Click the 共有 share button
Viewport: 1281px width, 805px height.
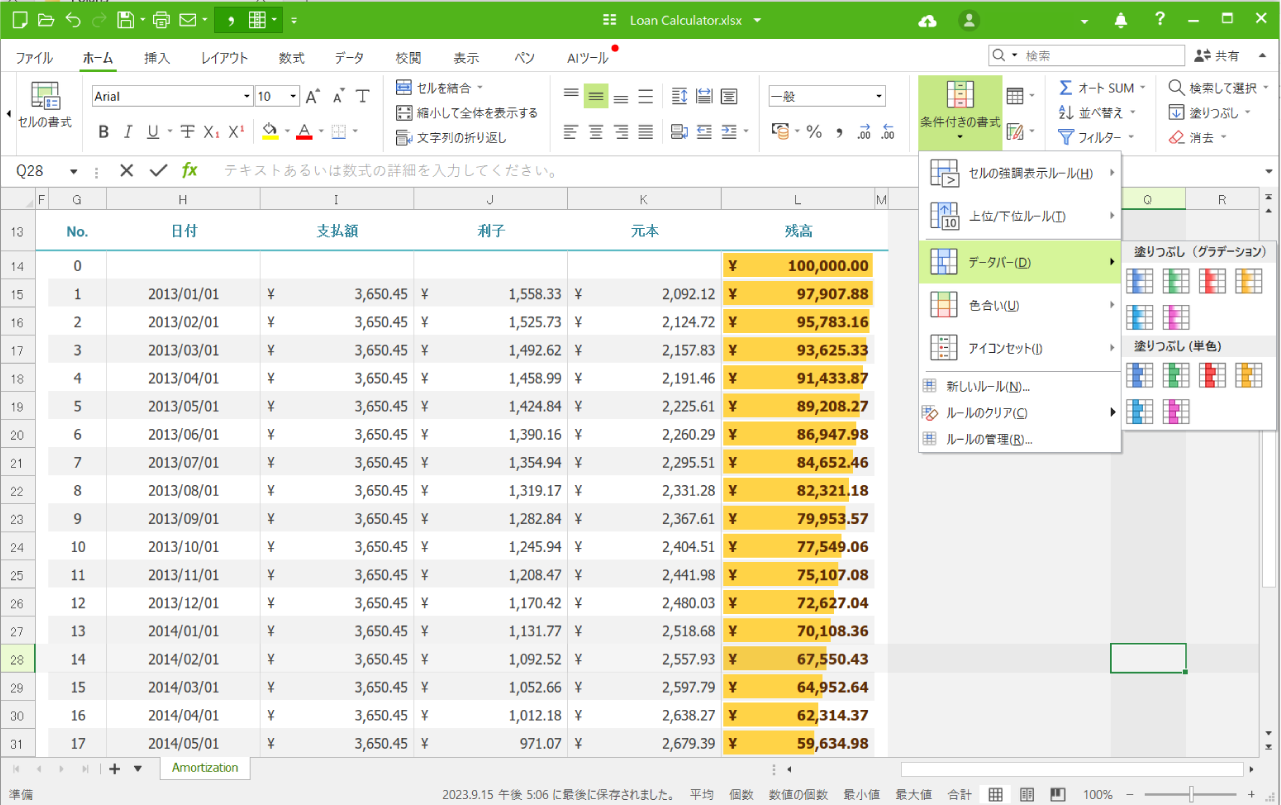click(x=1217, y=56)
